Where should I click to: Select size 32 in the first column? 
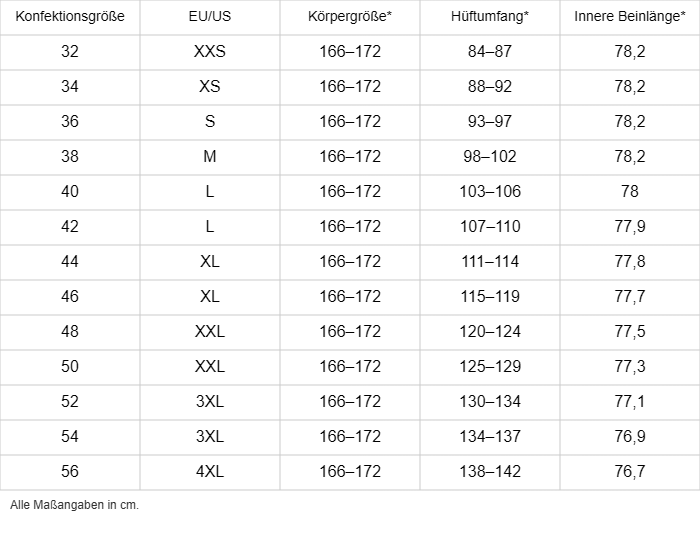70,52
